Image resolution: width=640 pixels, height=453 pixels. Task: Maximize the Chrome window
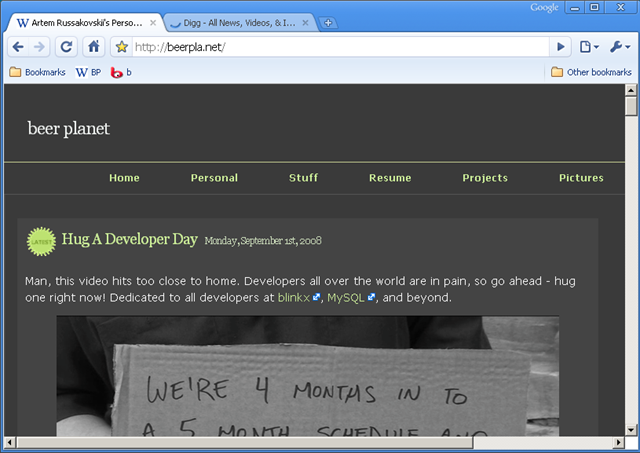[x=595, y=8]
